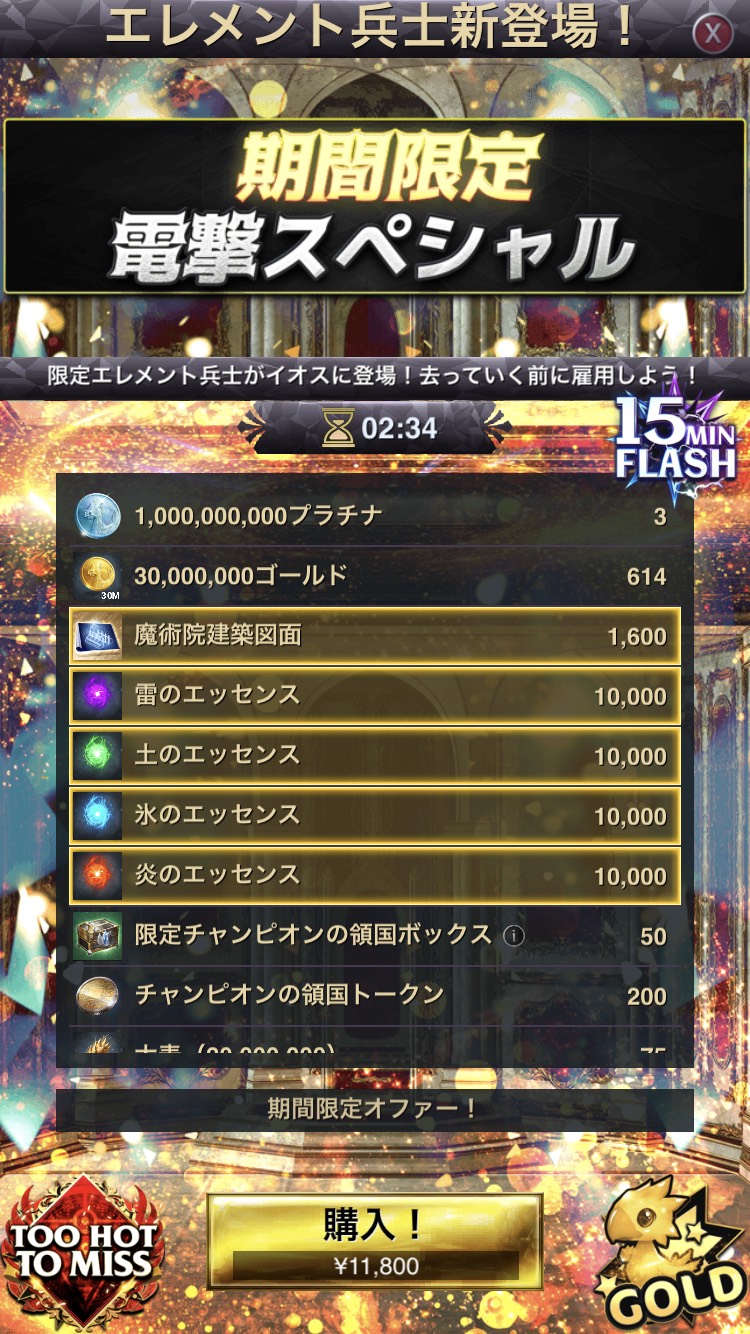Tap the TOO HOT TO MISS emblem
This screenshot has height=1334, width=750.
pos(84,1251)
